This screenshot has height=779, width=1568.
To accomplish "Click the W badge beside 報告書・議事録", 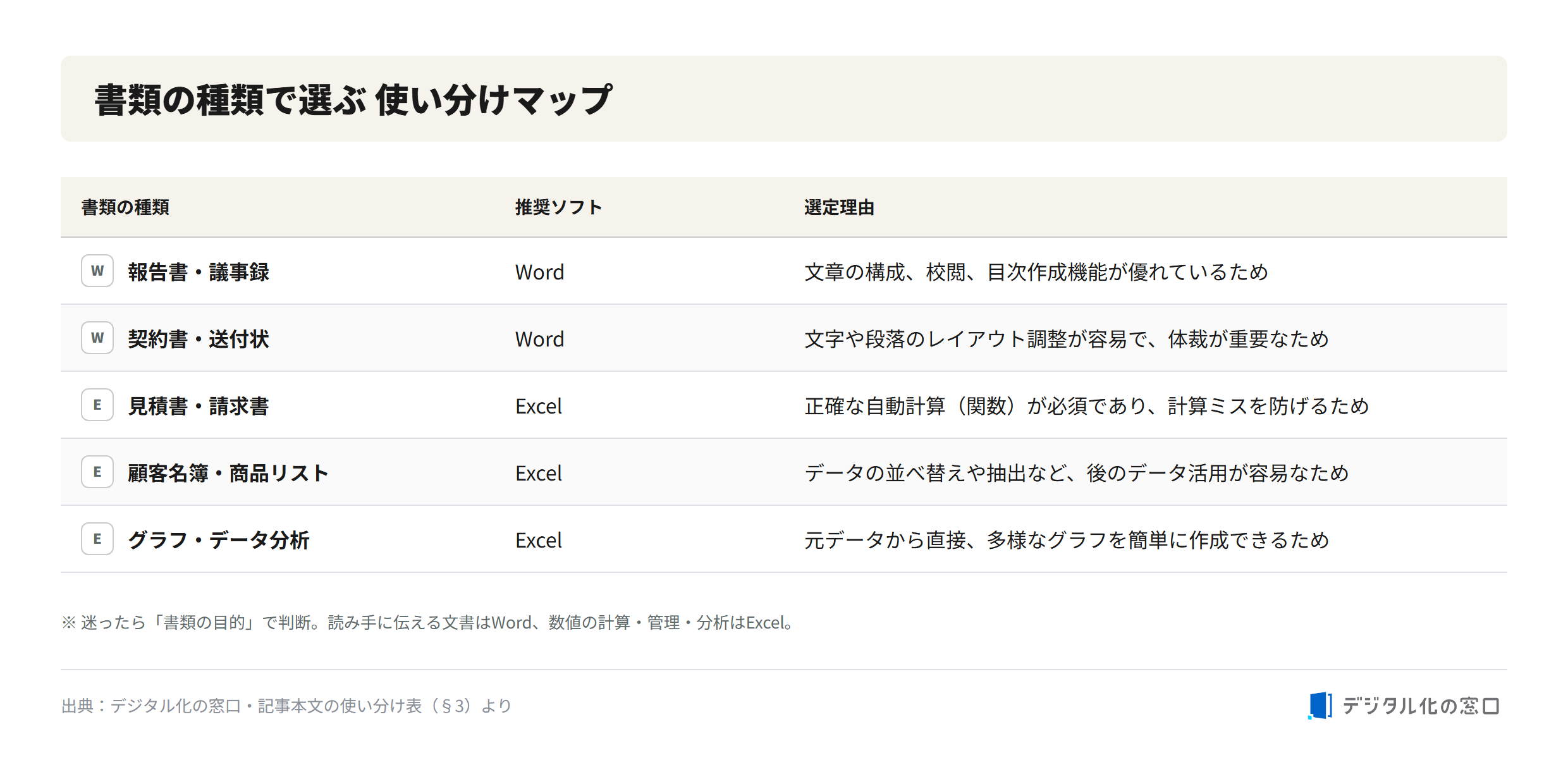I will point(97,271).
